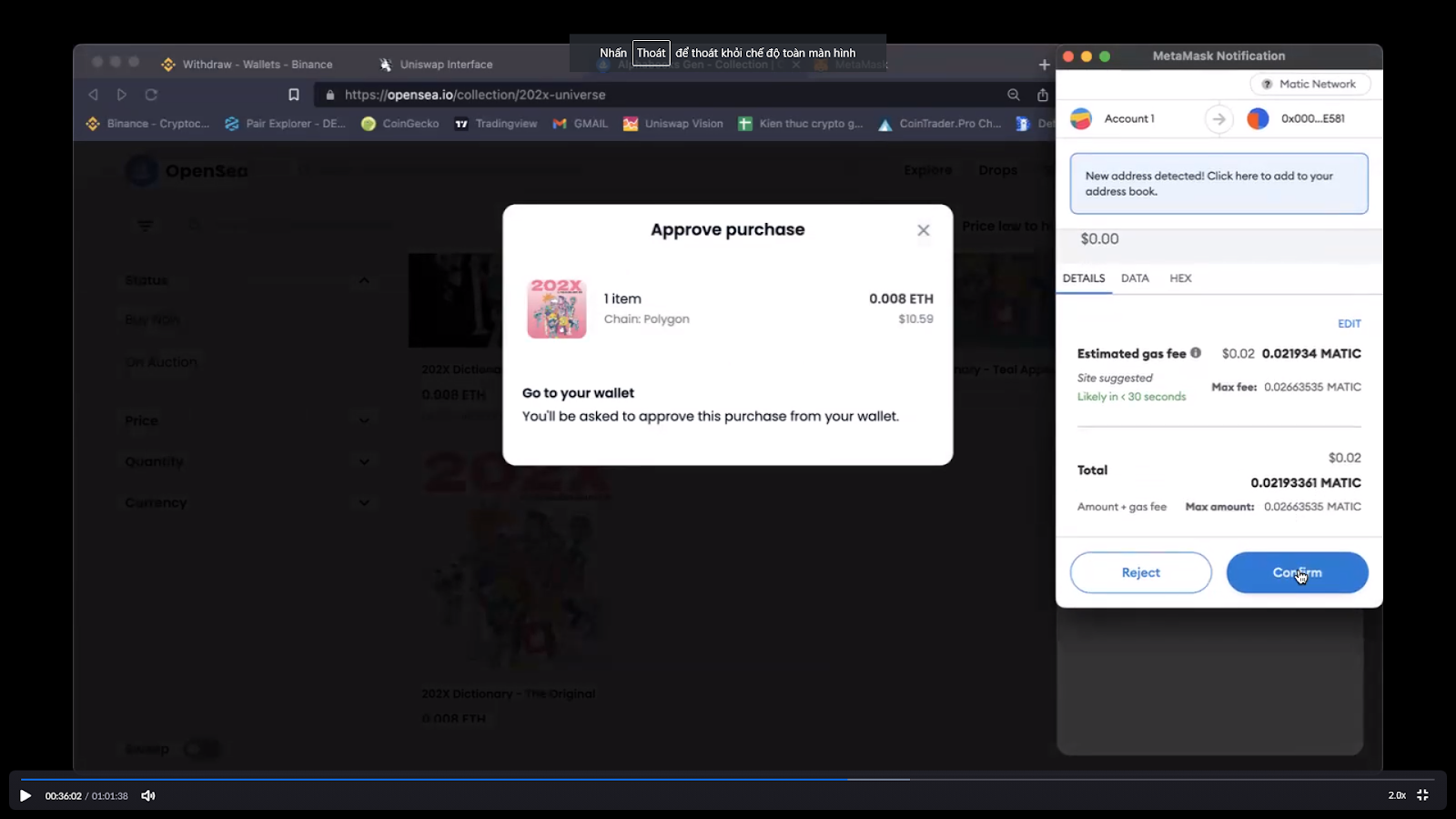The image size is (1456, 819).
Task: Toggle the Sweep switch
Action: (x=201, y=749)
